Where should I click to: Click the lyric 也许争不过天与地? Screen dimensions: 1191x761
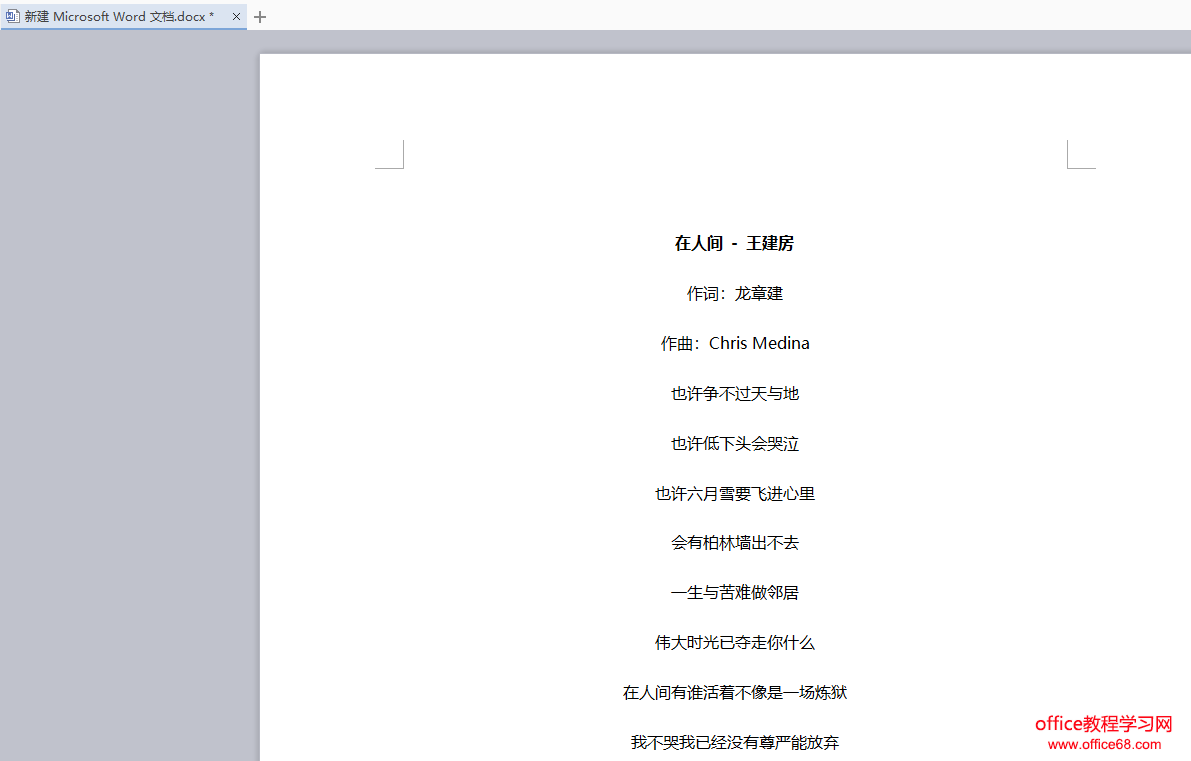click(x=735, y=393)
